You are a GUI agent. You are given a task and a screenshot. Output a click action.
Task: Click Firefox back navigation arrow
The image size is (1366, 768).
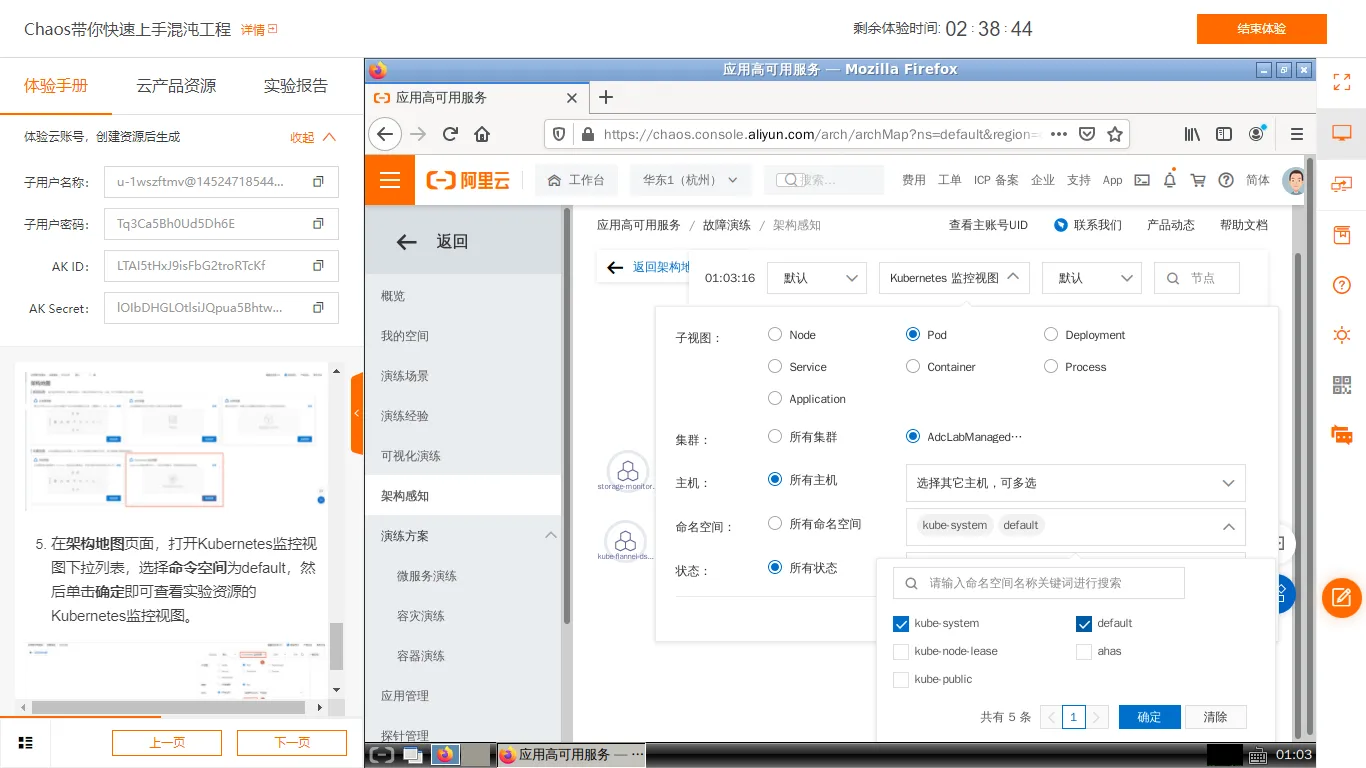tap(385, 134)
